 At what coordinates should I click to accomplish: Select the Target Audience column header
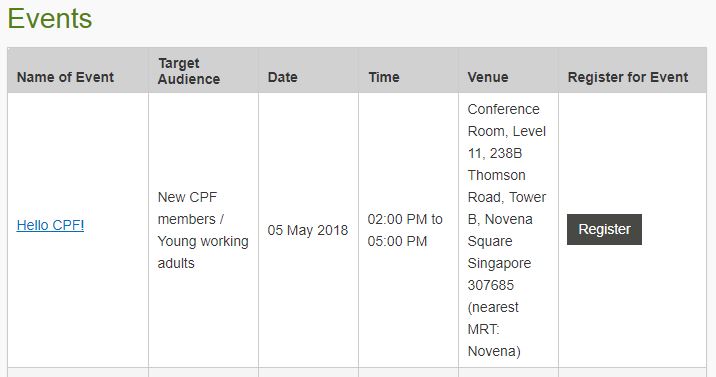click(x=189, y=71)
